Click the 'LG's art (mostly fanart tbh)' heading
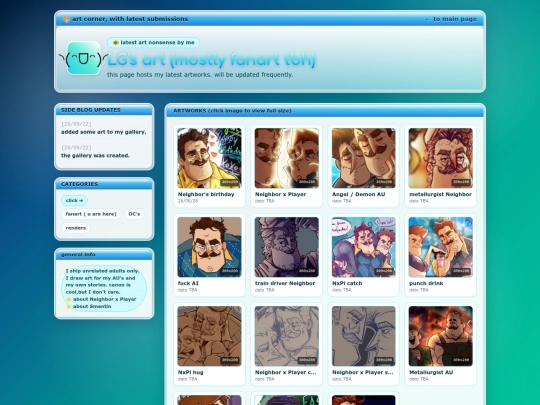Viewport: 540px width, 405px height. click(211, 60)
